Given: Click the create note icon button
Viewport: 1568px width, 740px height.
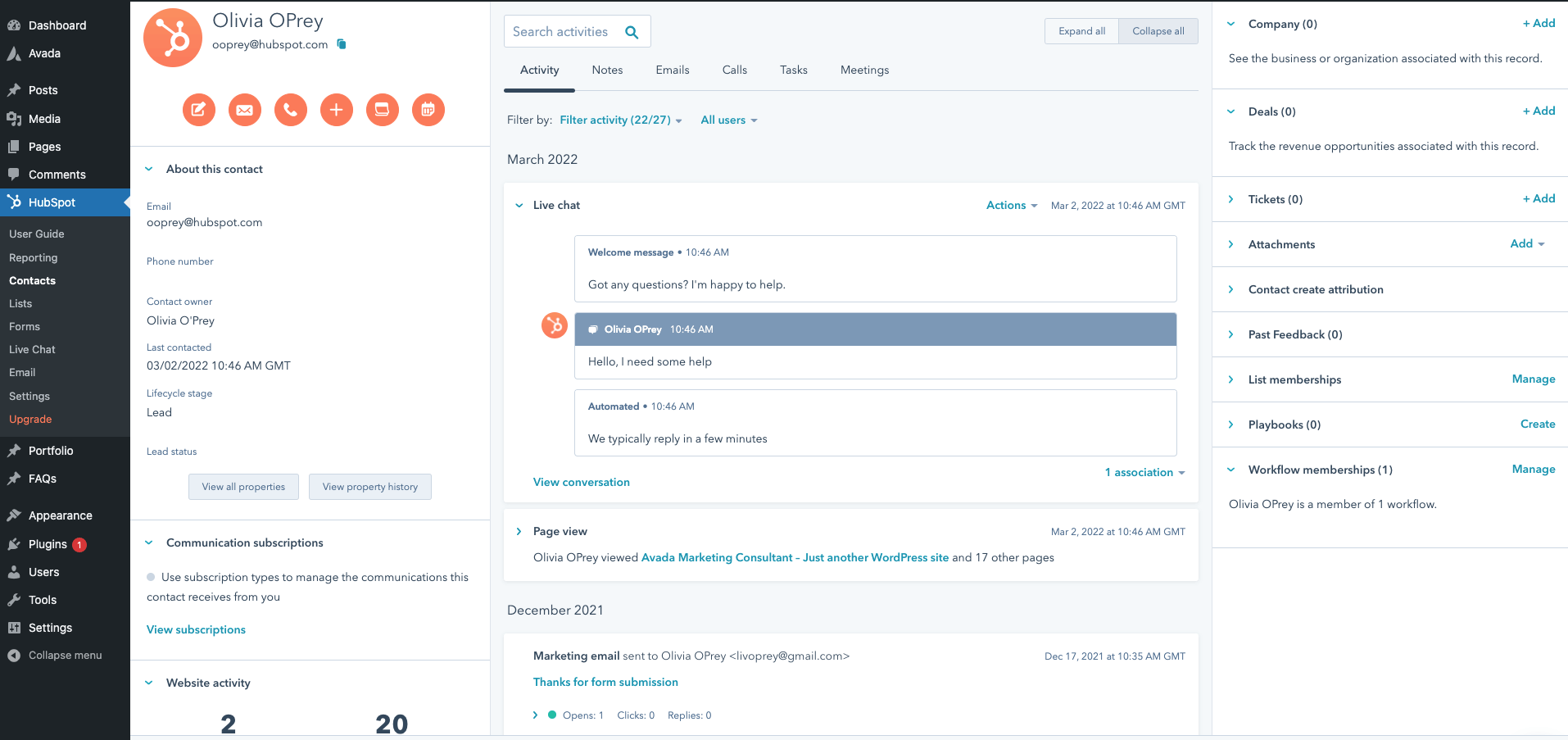Looking at the screenshot, I should tap(199, 110).
